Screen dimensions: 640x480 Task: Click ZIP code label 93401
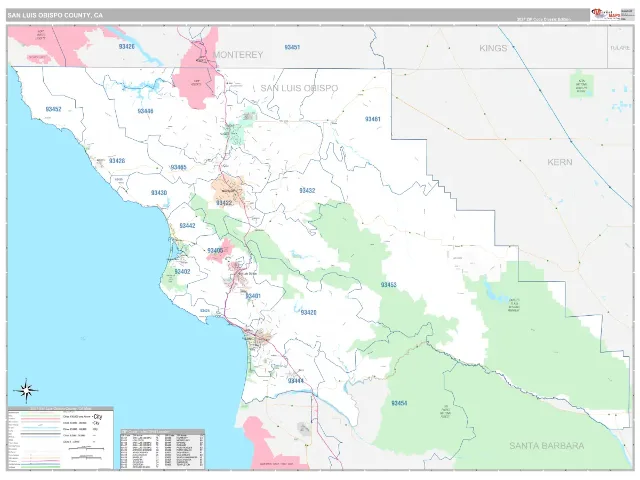coord(253,296)
